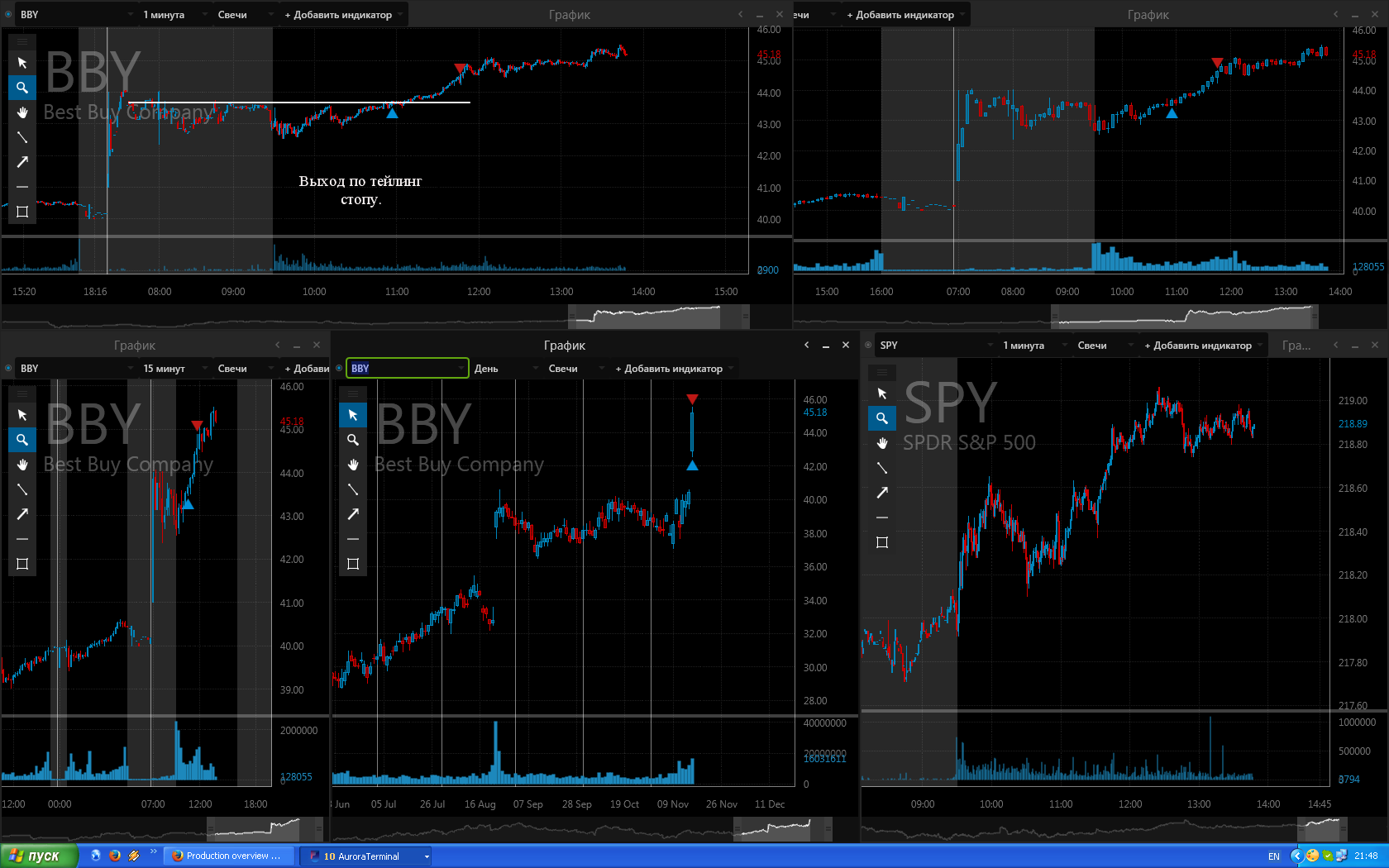Viewport: 1389px width, 868px height.
Task: Open the 'Свечи' chart type dropdown in top-left chart
Action: coord(245,15)
